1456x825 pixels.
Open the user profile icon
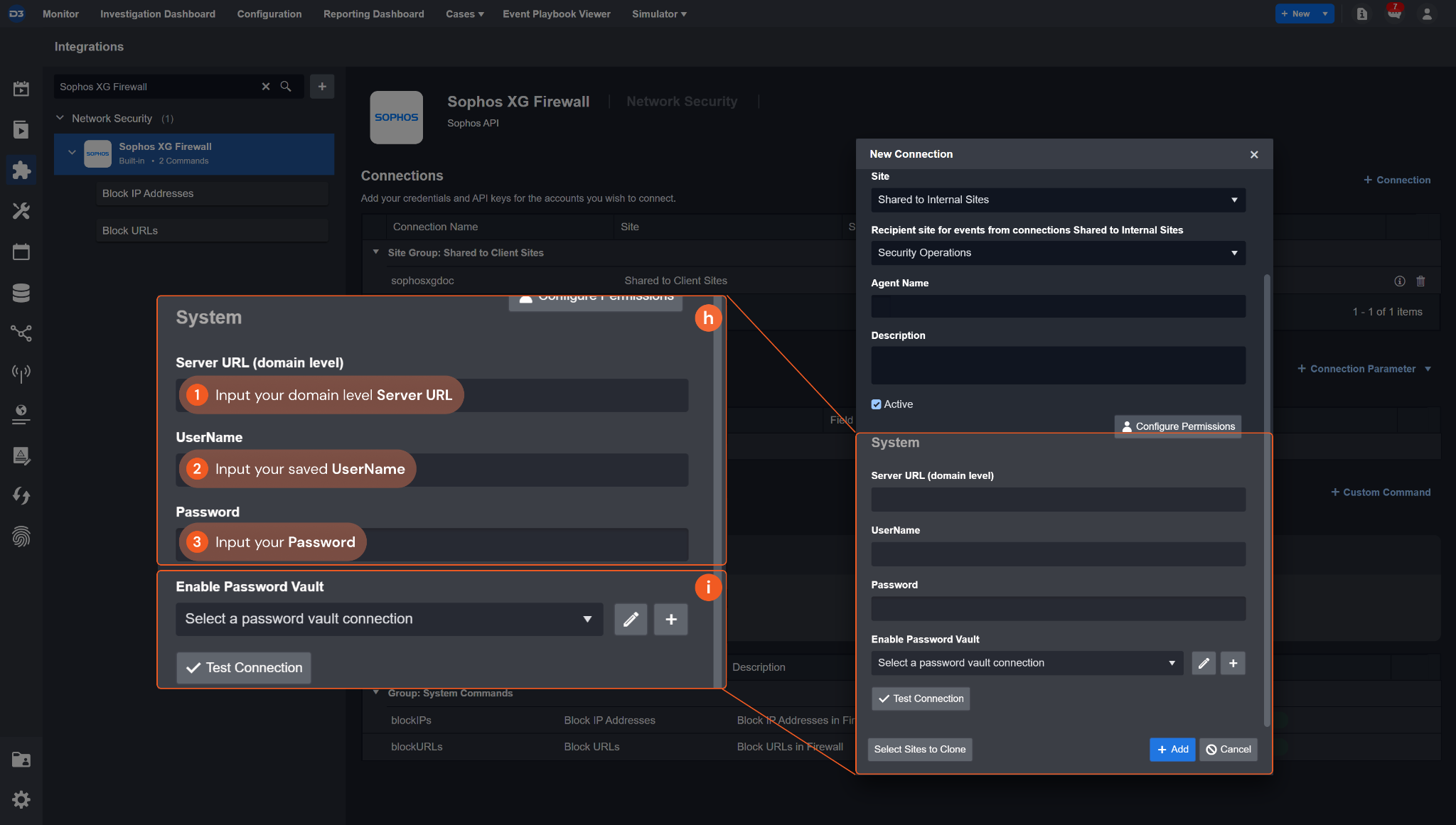1427,14
